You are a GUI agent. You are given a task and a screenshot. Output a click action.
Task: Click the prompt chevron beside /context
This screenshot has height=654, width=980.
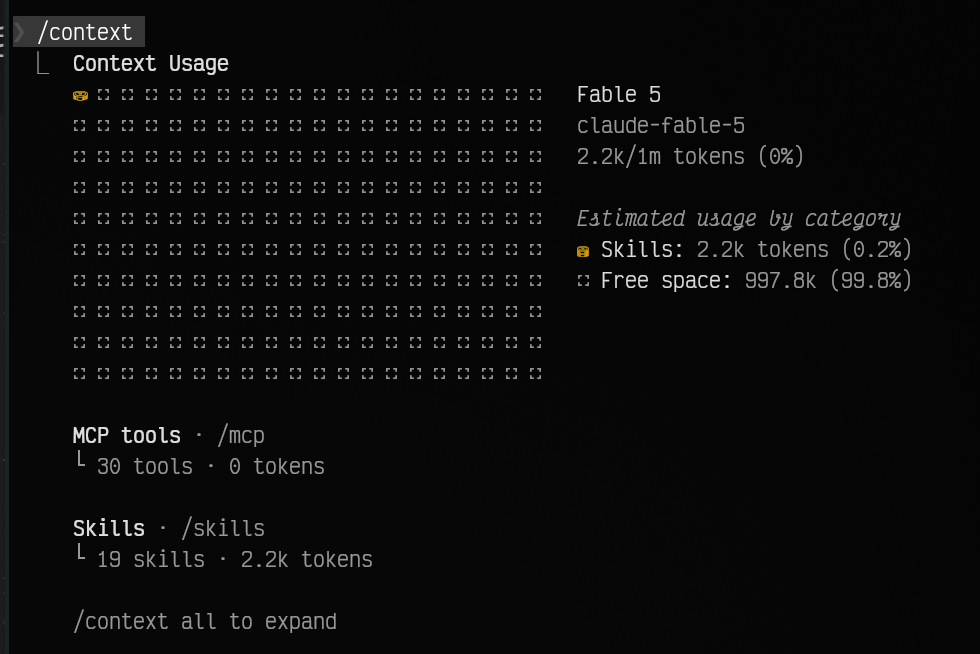pyautogui.click(x=20, y=32)
